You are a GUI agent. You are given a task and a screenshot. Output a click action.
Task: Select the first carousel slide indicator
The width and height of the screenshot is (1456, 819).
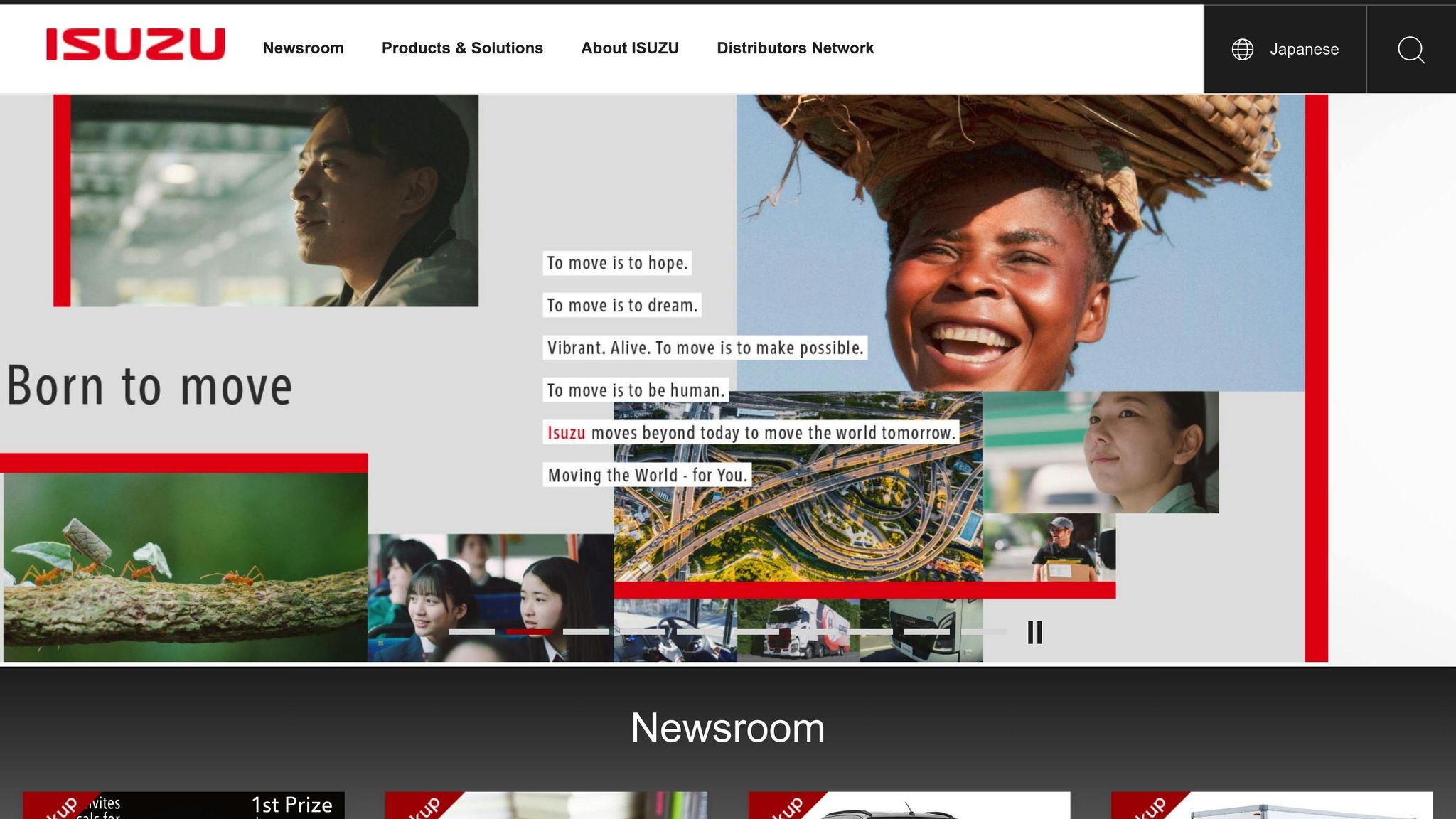[x=472, y=631]
